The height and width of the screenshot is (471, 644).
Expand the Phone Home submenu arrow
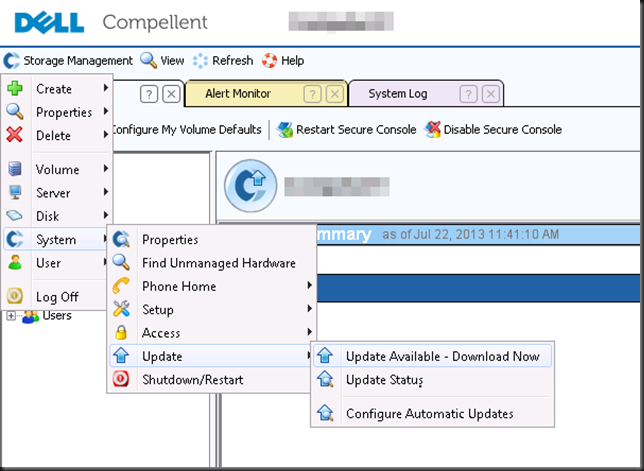click(310, 285)
